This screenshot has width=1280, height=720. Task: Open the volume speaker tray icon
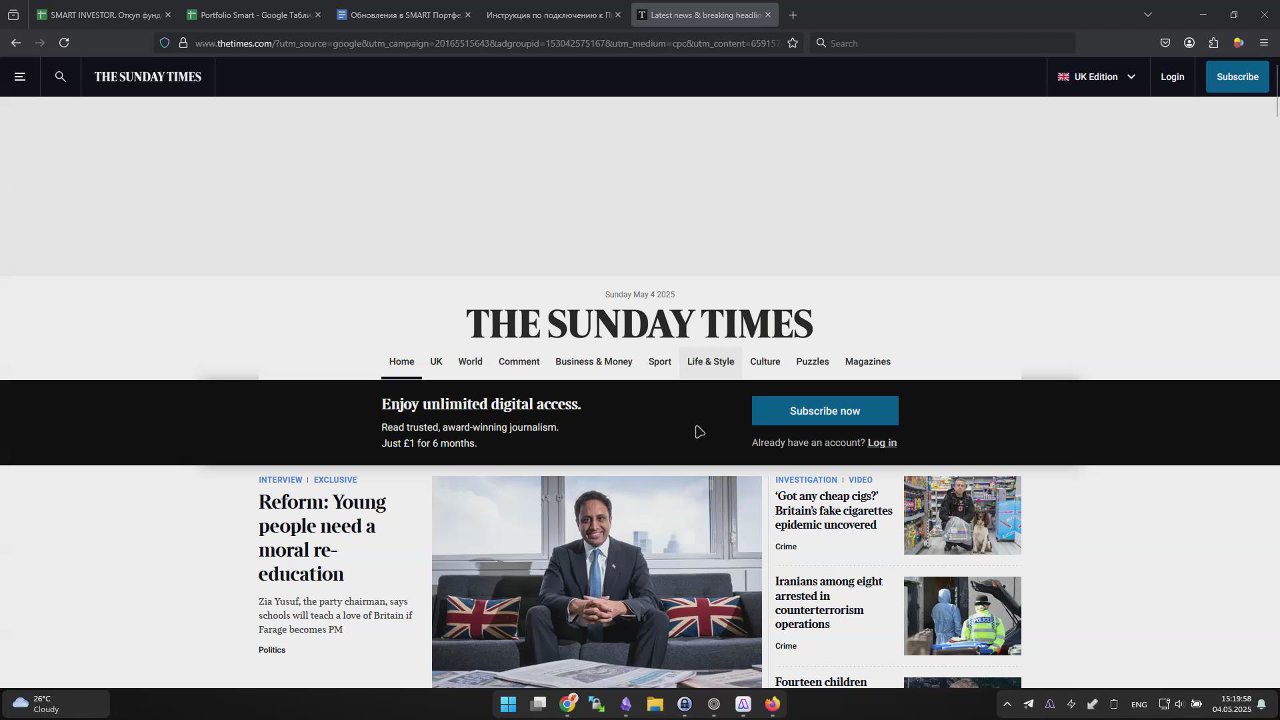tap(1178, 704)
